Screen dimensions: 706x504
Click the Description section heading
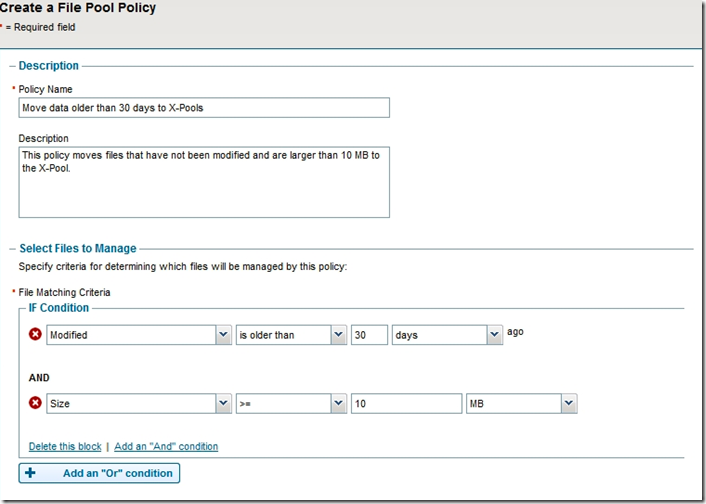[49, 66]
